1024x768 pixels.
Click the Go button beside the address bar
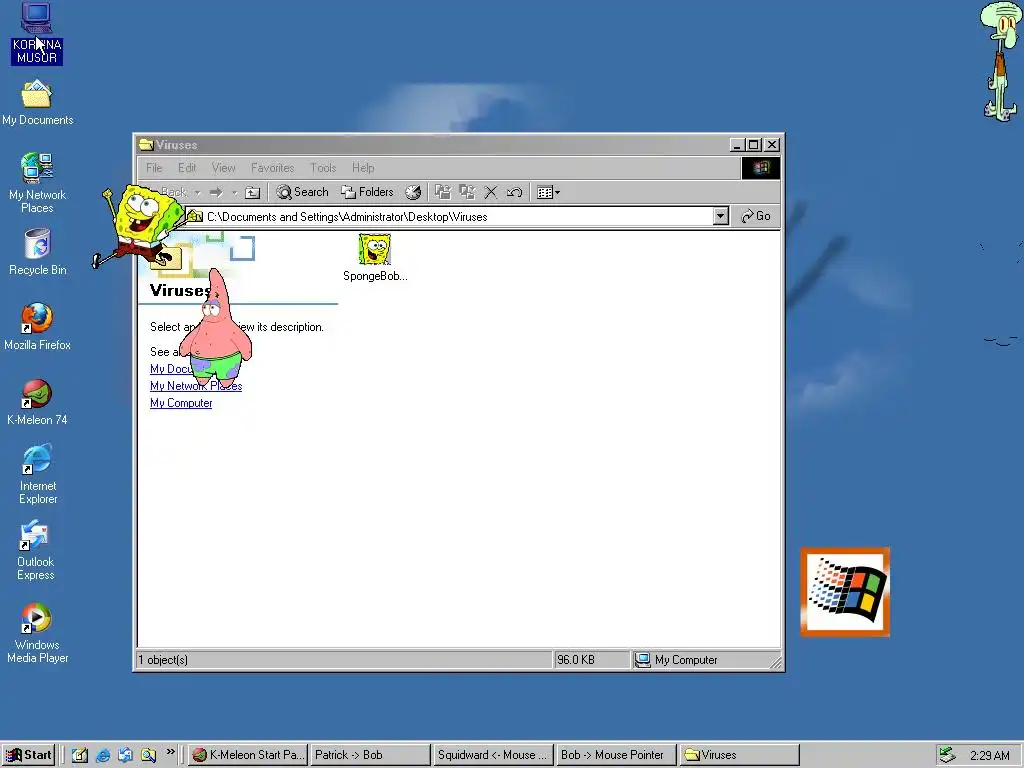pyautogui.click(x=756, y=216)
